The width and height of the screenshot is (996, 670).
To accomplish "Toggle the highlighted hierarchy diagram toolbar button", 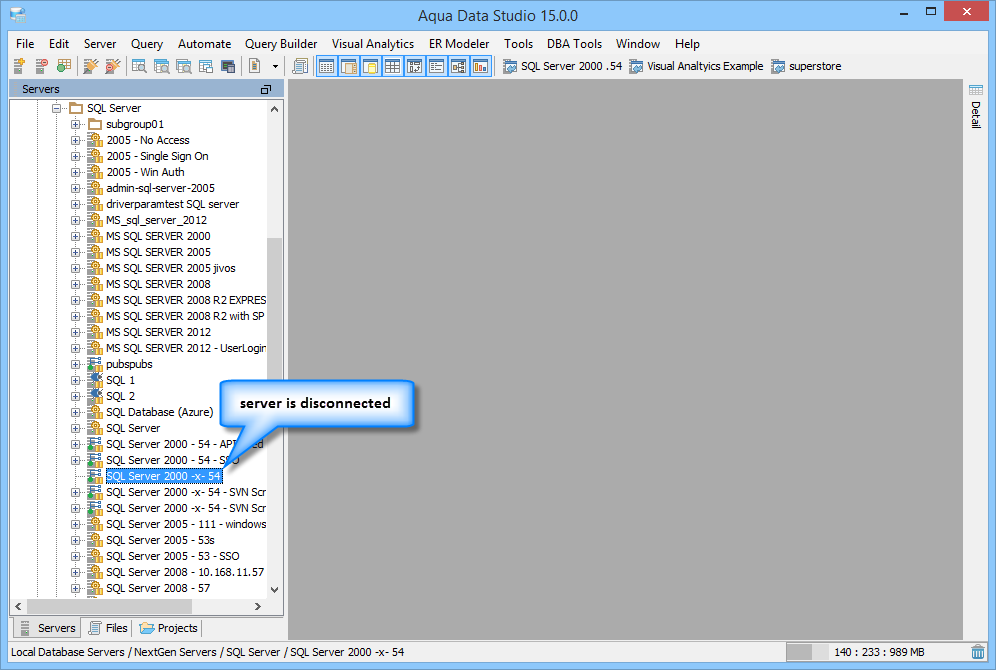I will click(x=459, y=66).
